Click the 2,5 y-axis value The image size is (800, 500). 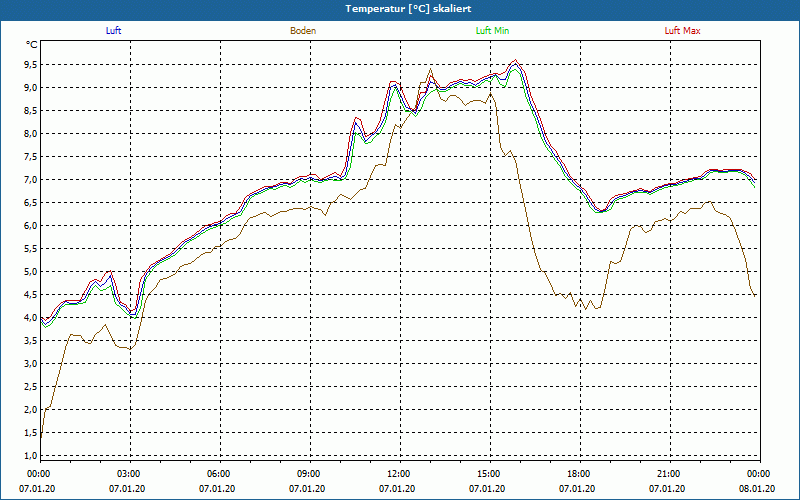click(31, 386)
